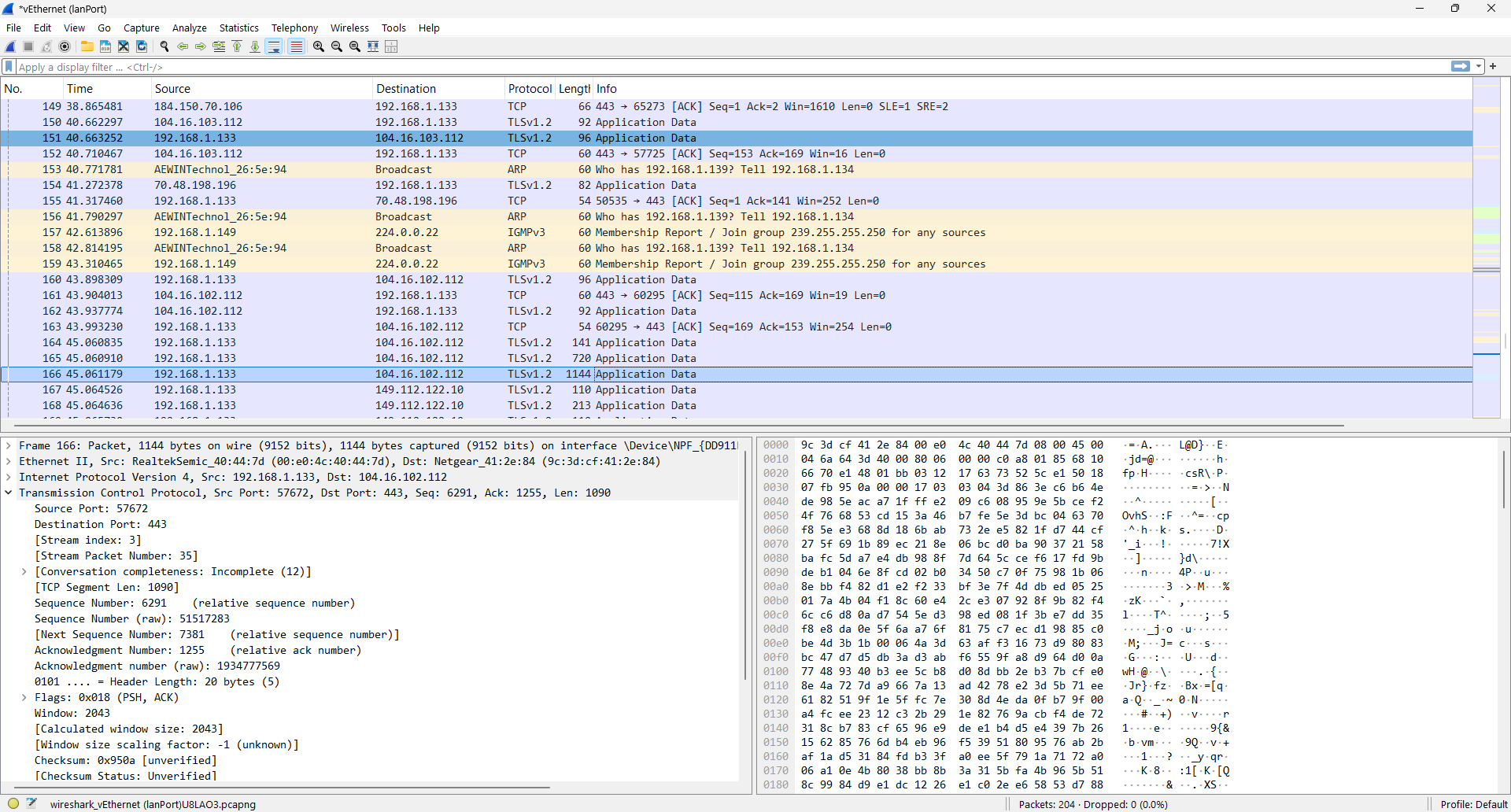Viewport: 1511px width, 812px height.
Task: Expand Conversation completeness item
Action: click(24, 571)
